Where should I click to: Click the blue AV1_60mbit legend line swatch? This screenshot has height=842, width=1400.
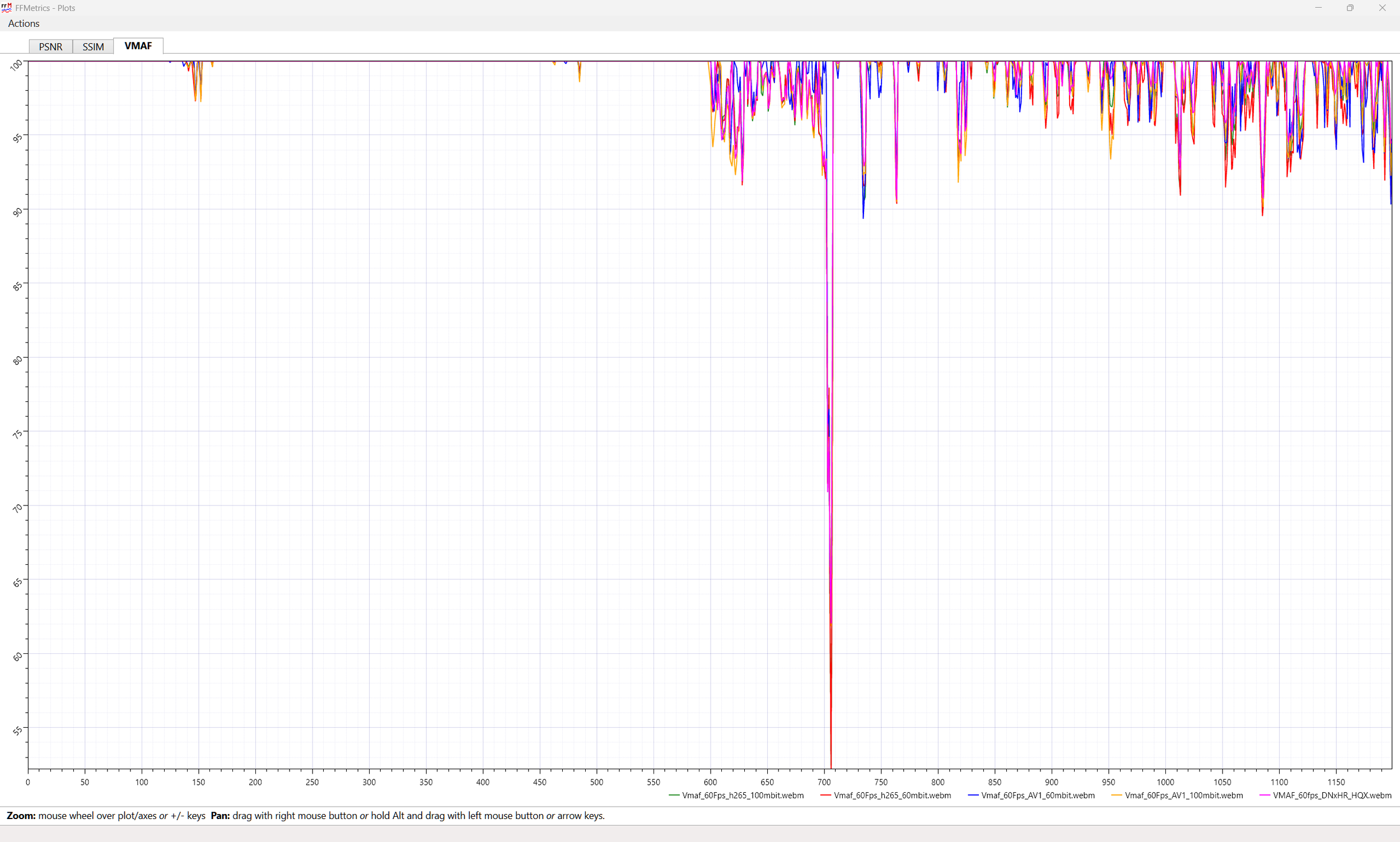pos(973,796)
